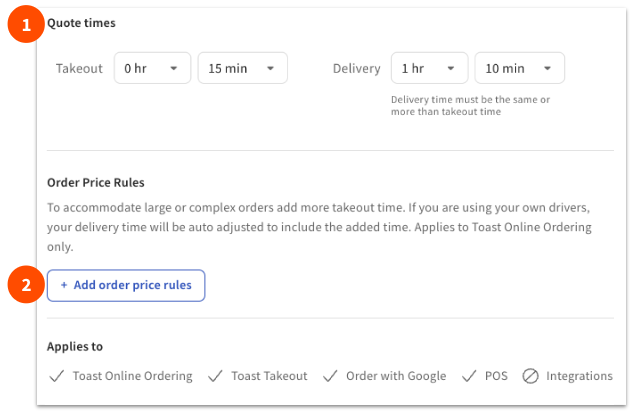Viewport: 633px width, 413px height.
Task: Click the blocked icon beside Integrations
Action: click(x=530, y=376)
